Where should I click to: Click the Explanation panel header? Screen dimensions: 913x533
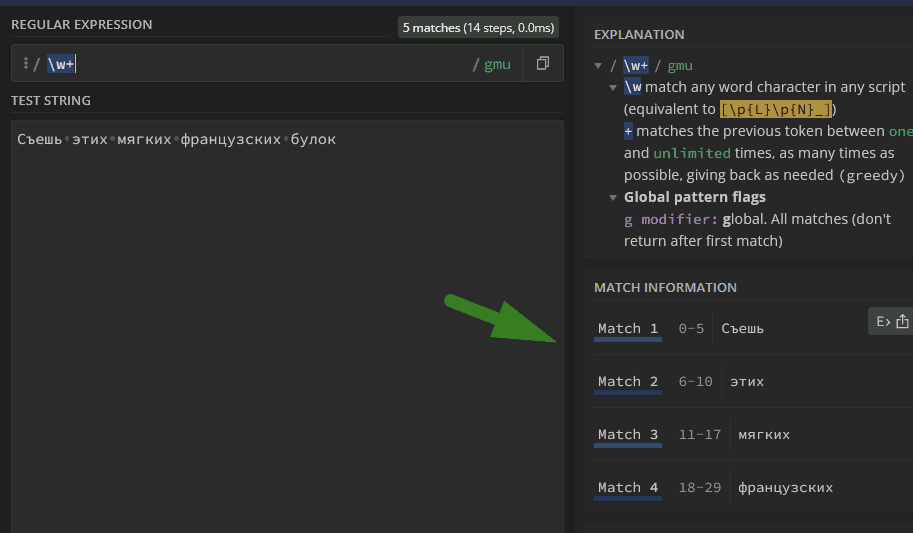pos(639,35)
